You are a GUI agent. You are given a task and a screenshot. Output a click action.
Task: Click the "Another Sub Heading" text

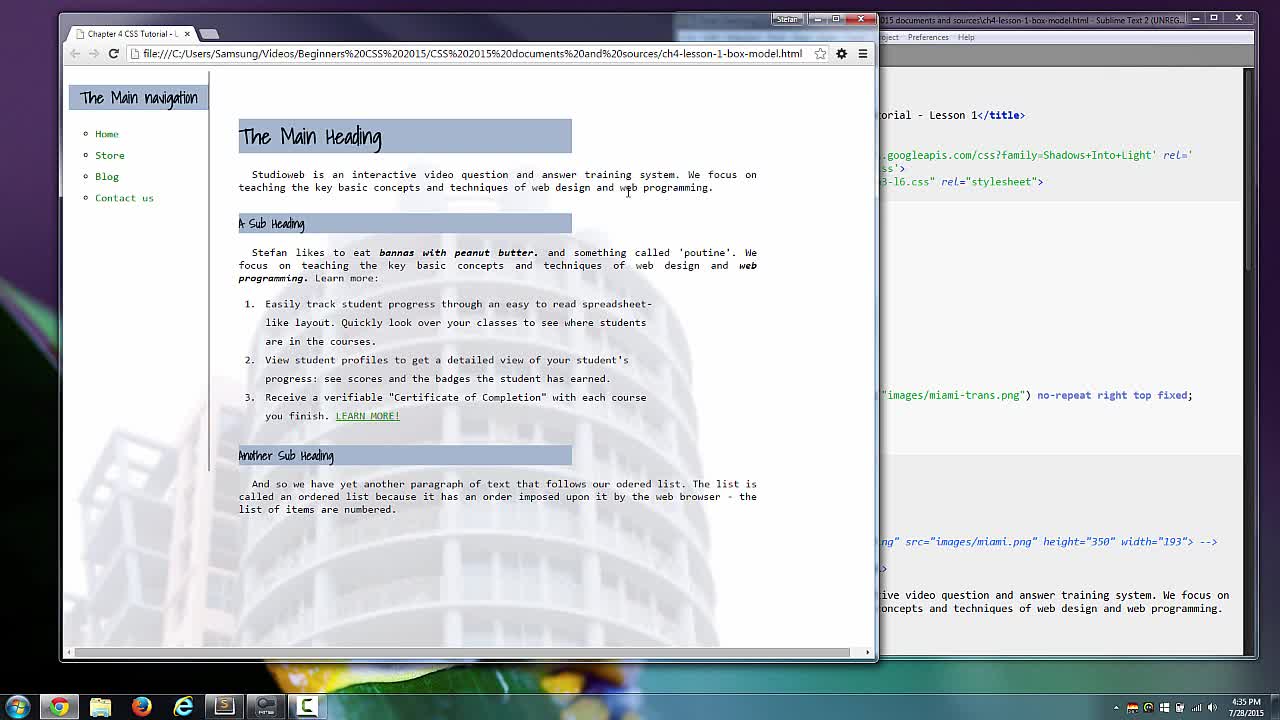(x=286, y=456)
